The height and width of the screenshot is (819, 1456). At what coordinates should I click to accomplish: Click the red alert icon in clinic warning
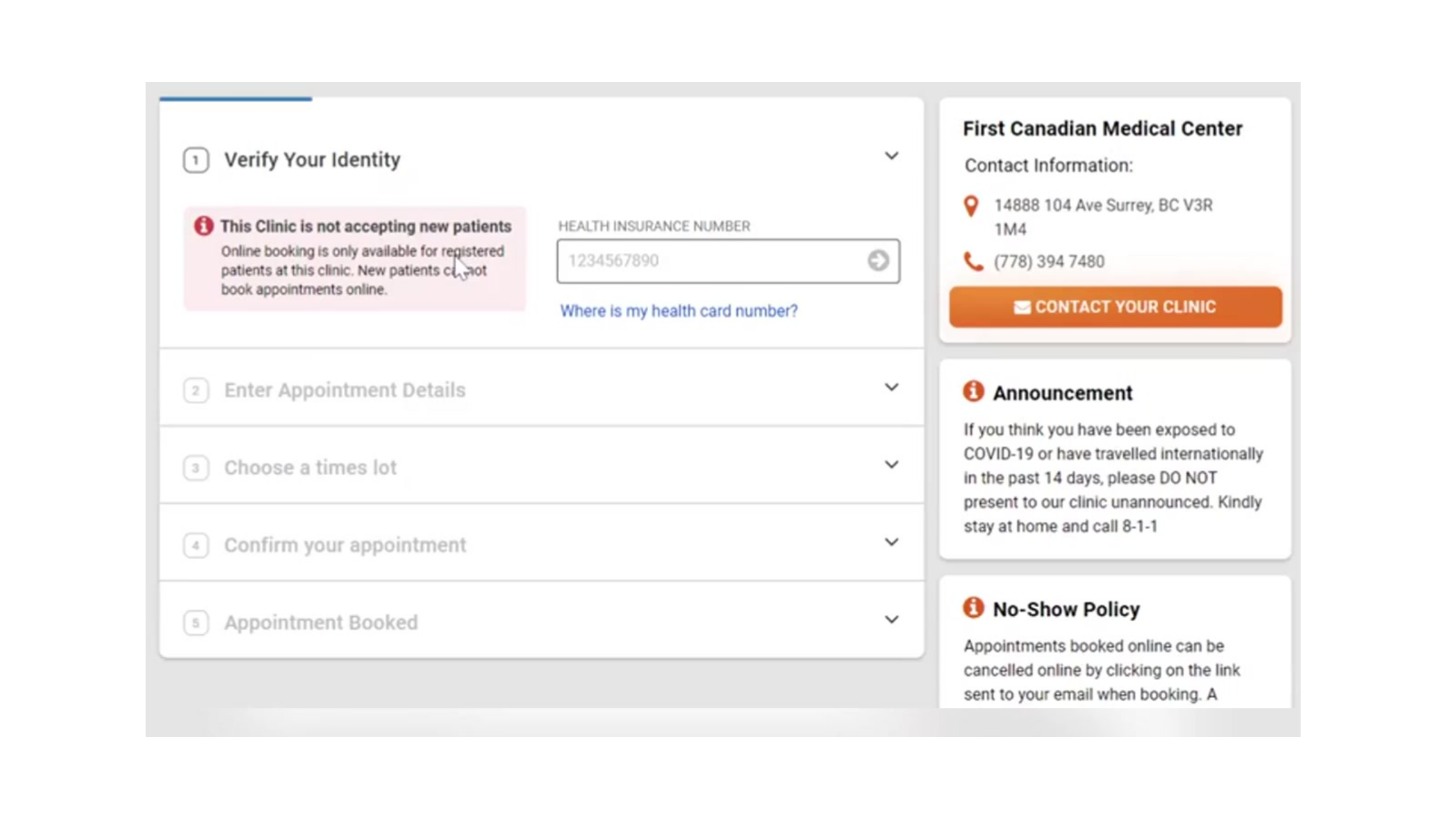tap(203, 226)
